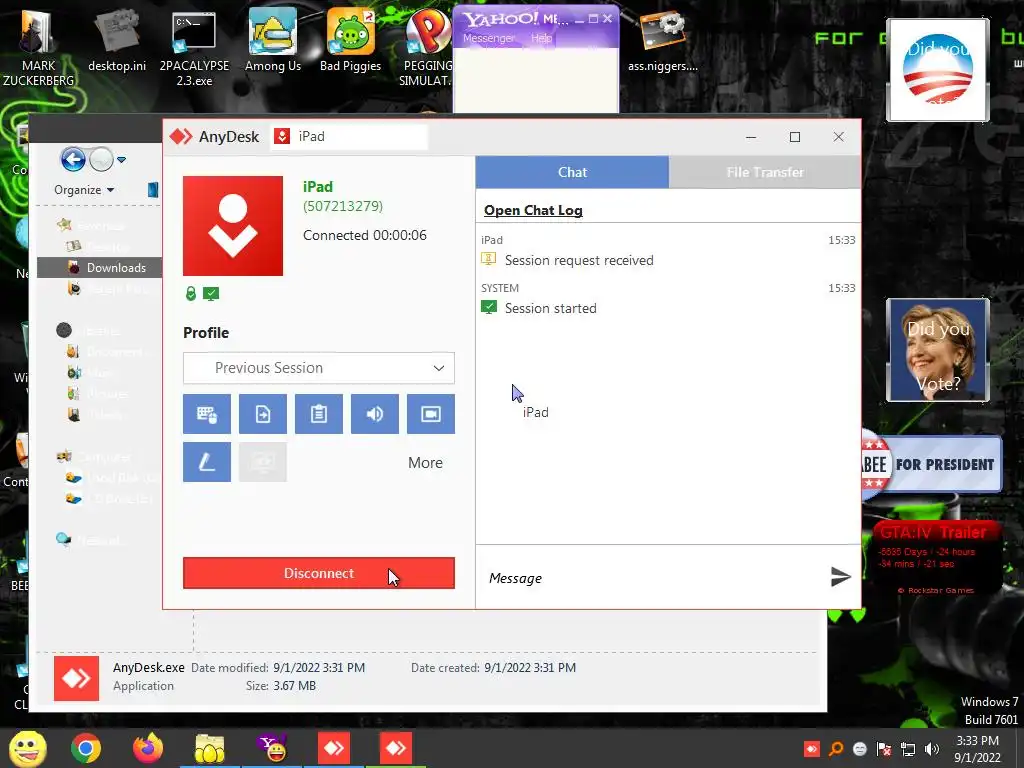The height and width of the screenshot is (768, 1024).
Task: Select 2PACALYPSE 2.3.exe desktop icon
Action: tap(194, 49)
